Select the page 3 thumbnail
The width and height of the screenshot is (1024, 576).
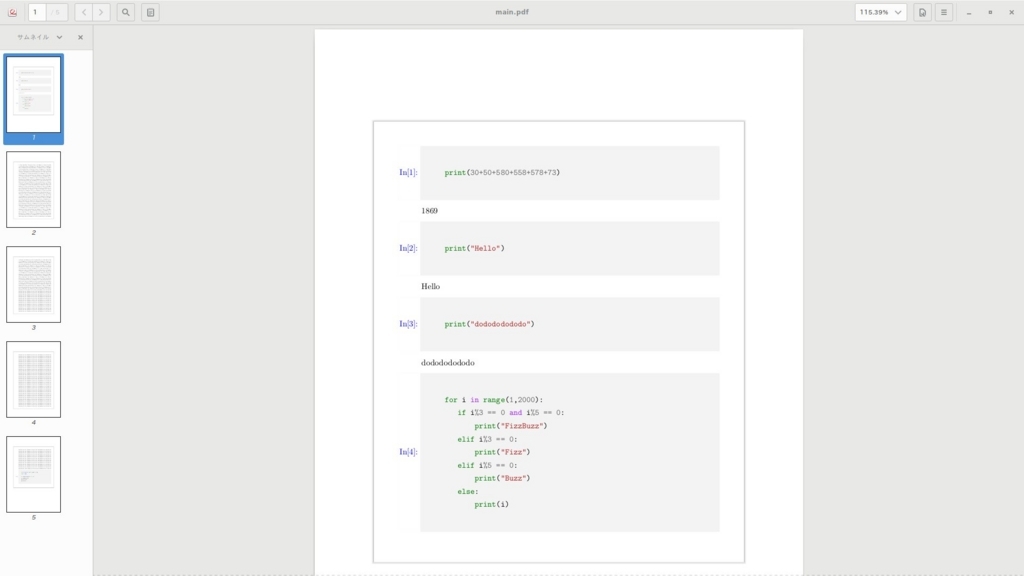pos(33,284)
